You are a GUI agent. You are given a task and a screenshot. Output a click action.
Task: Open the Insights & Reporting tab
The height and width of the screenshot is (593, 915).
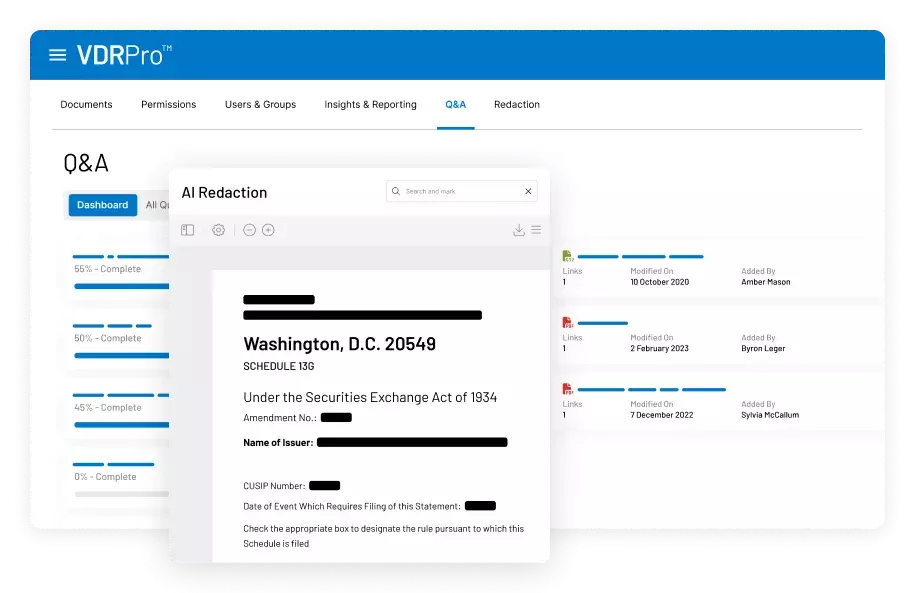(x=370, y=105)
